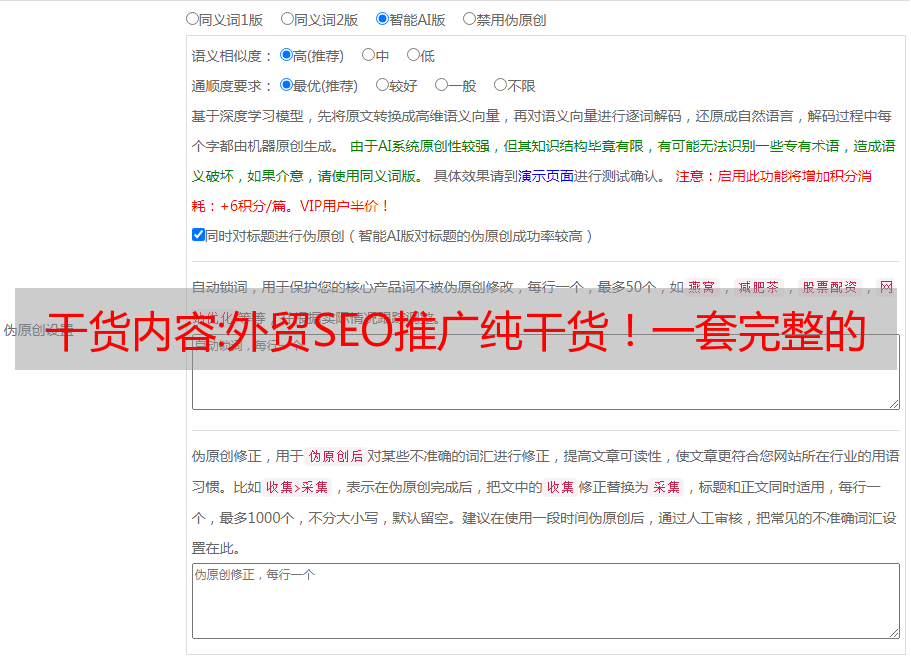The image size is (911, 658).
Task: Set 通顺度要求 to 一般
Action: [442, 85]
